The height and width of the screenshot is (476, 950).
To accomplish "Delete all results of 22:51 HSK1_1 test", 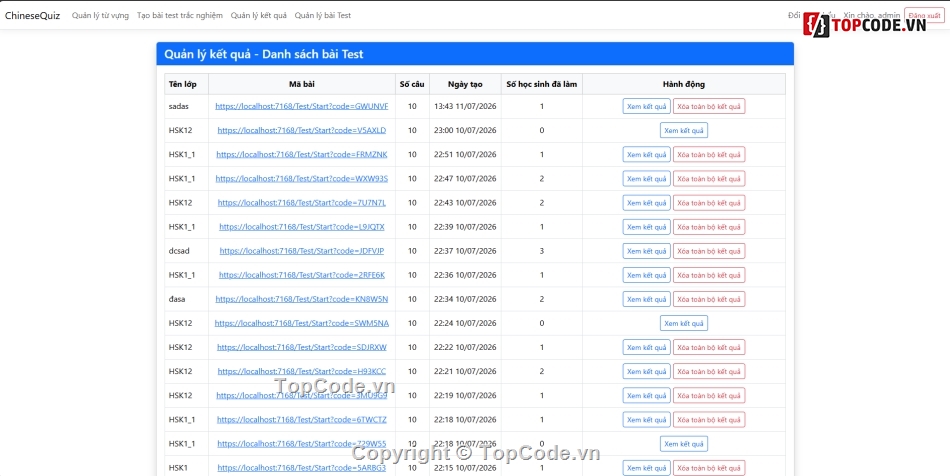I will coord(709,154).
